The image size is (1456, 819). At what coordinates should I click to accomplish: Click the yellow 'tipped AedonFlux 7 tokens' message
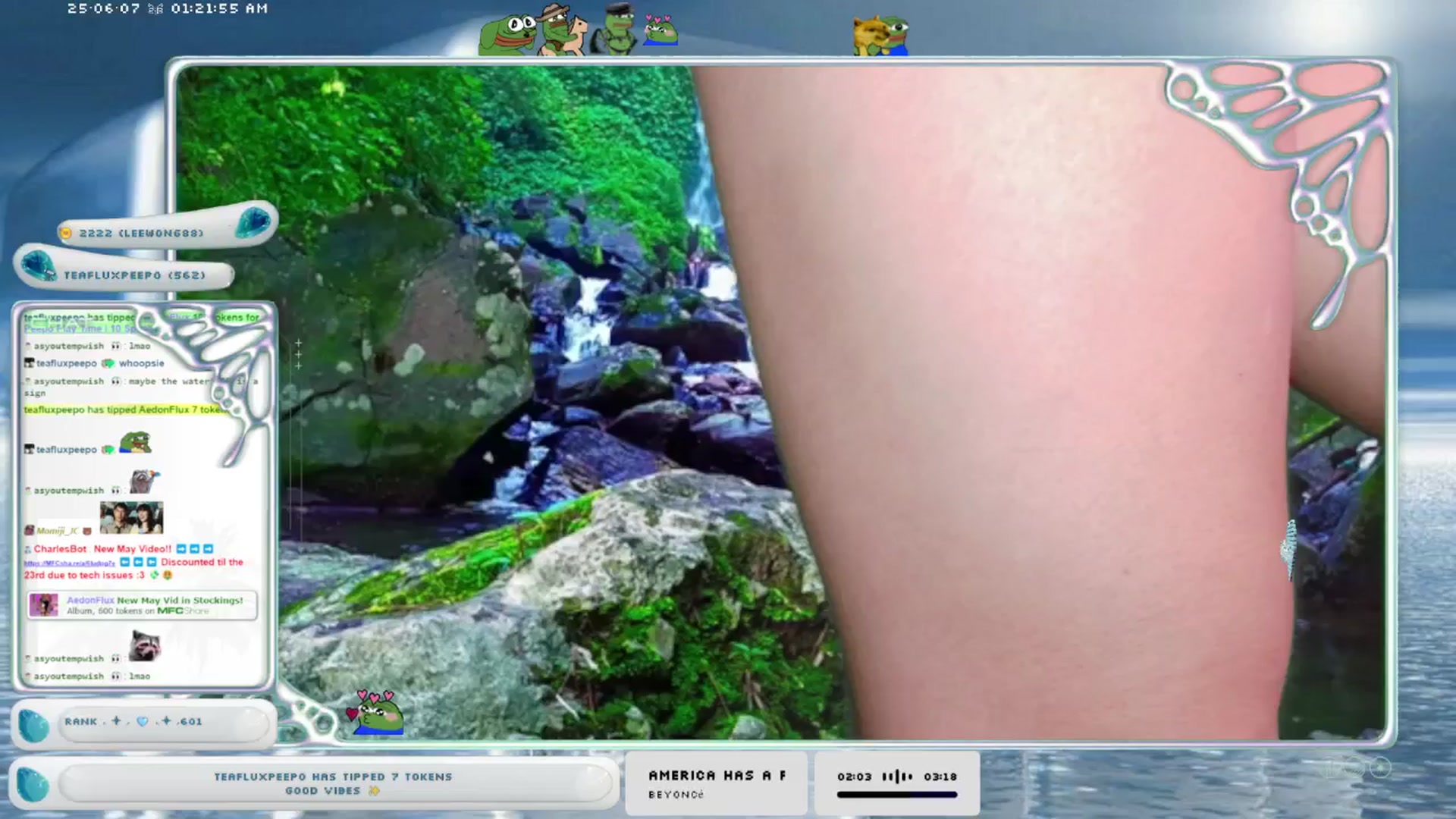124,409
